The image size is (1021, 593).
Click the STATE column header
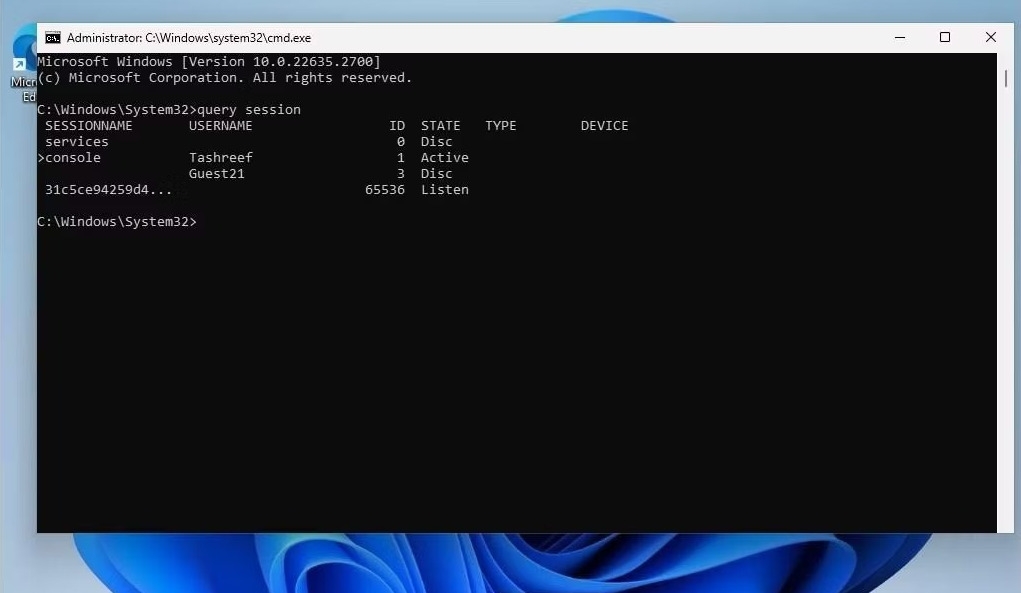coord(440,126)
